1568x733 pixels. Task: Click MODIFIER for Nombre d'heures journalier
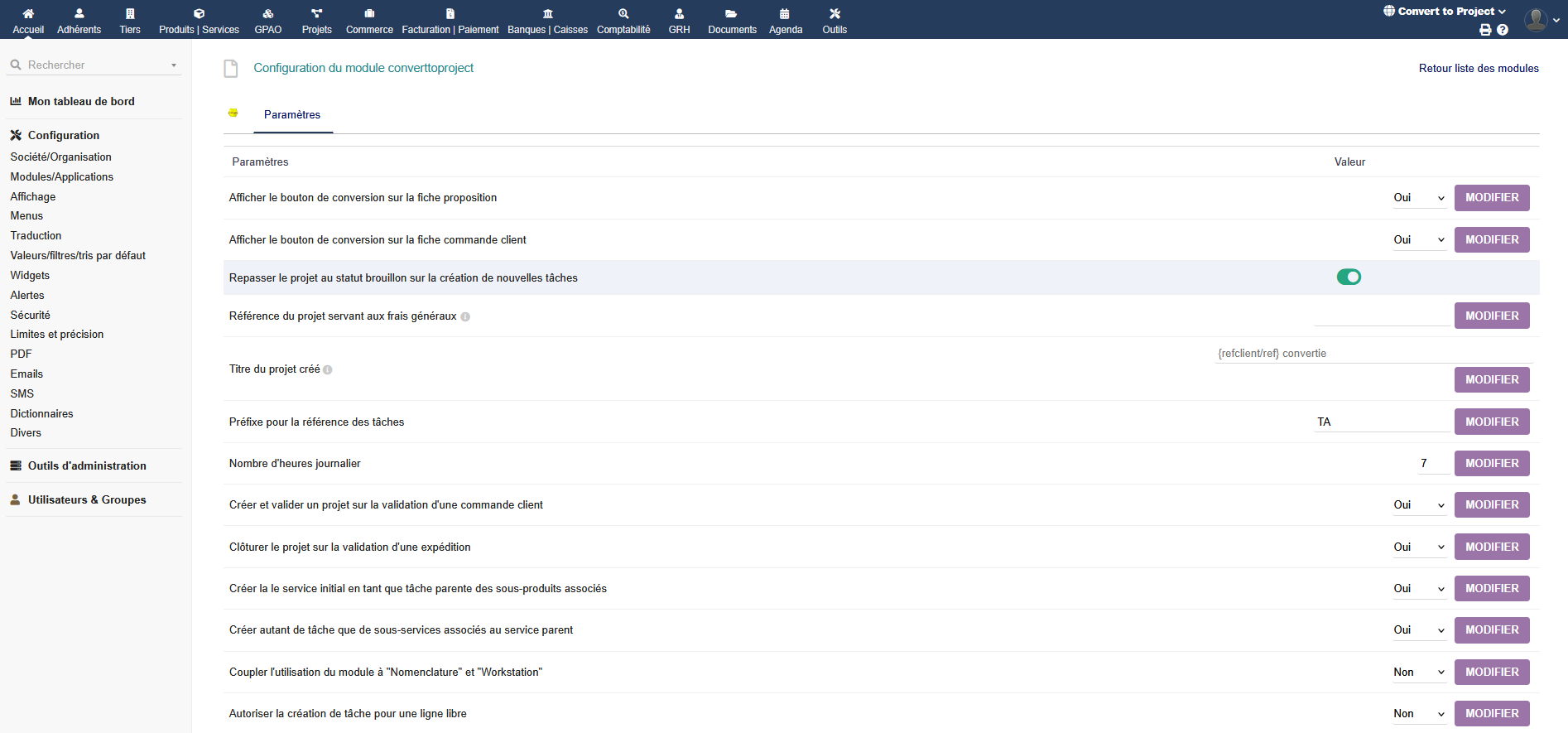[x=1492, y=464]
